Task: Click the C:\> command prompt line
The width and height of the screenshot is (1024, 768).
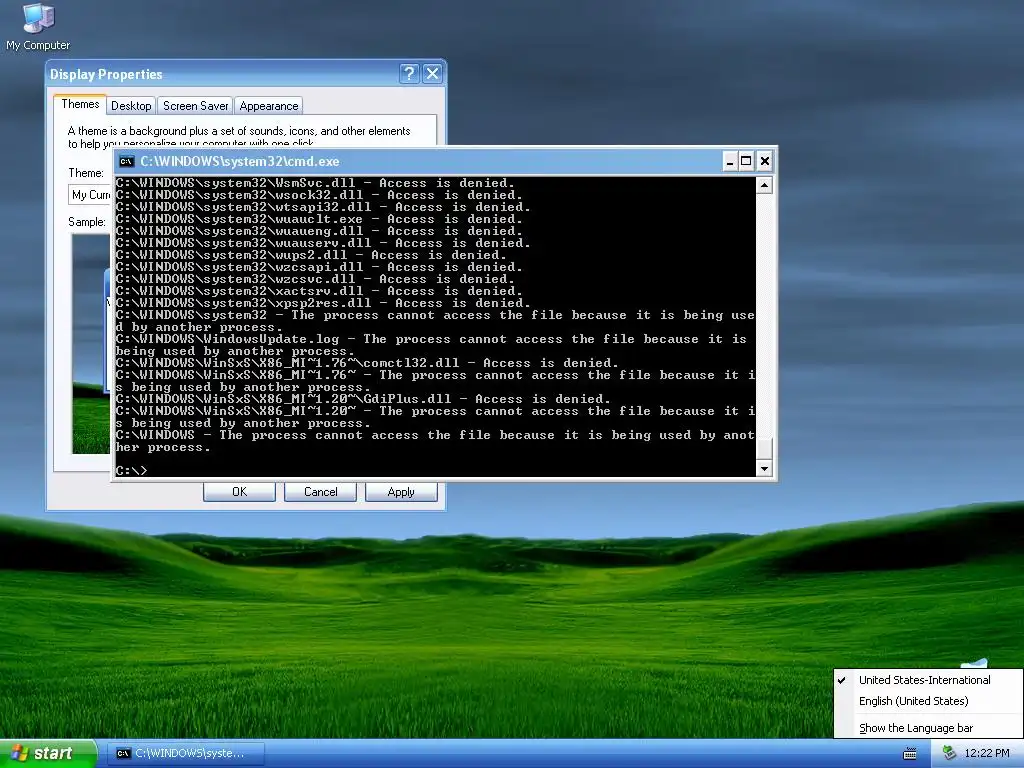Action: coord(131,471)
